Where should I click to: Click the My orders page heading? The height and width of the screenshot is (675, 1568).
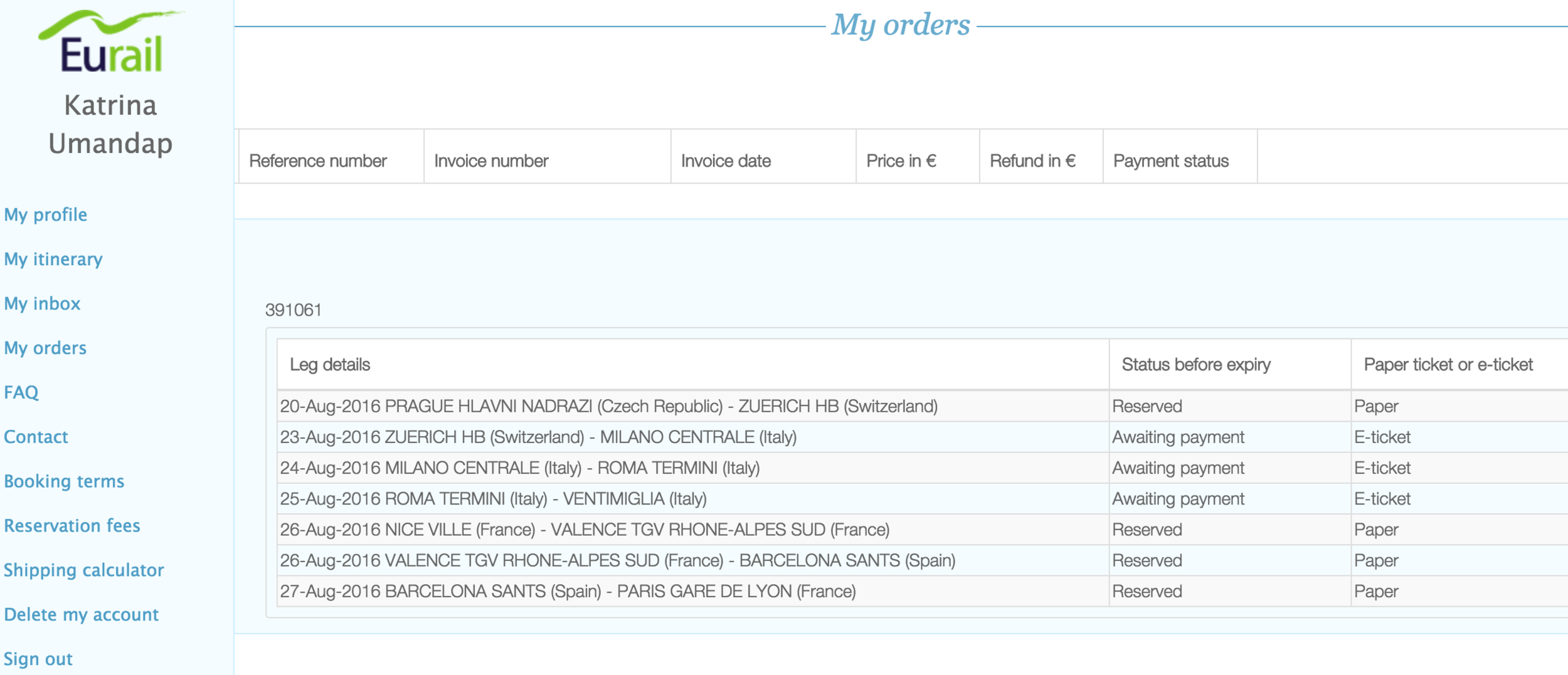pos(901,25)
